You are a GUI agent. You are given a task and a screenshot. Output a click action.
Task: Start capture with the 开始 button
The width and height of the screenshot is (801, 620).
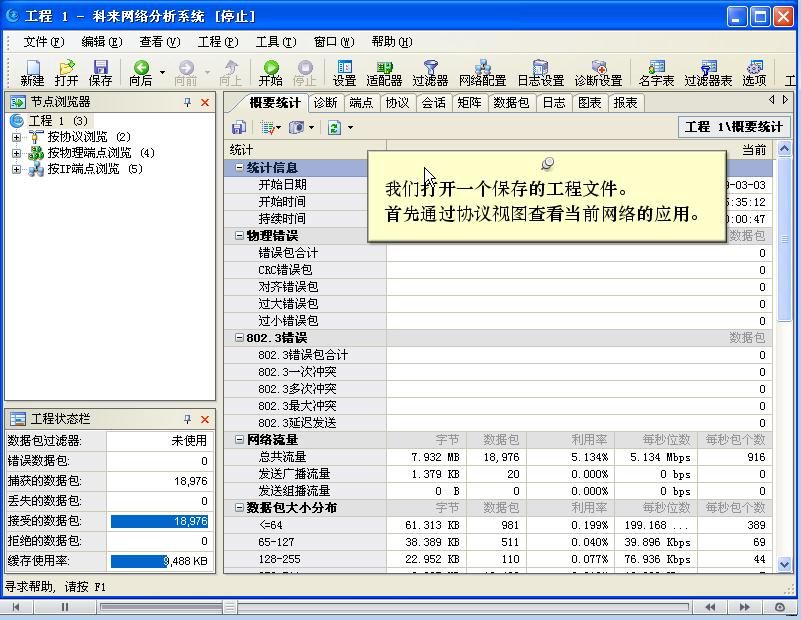point(270,71)
